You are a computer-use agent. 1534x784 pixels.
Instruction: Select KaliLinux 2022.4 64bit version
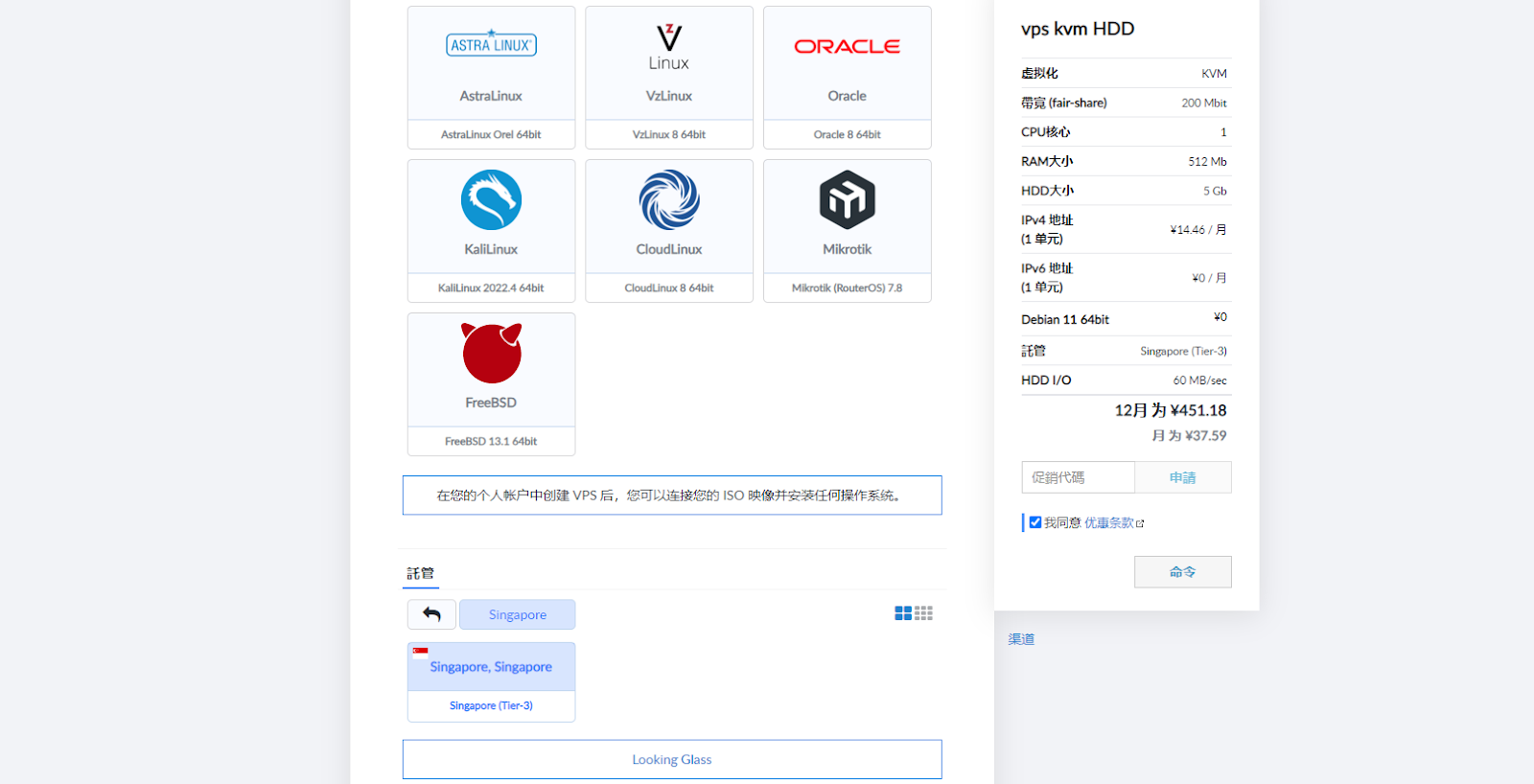click(x=491, y=288)
